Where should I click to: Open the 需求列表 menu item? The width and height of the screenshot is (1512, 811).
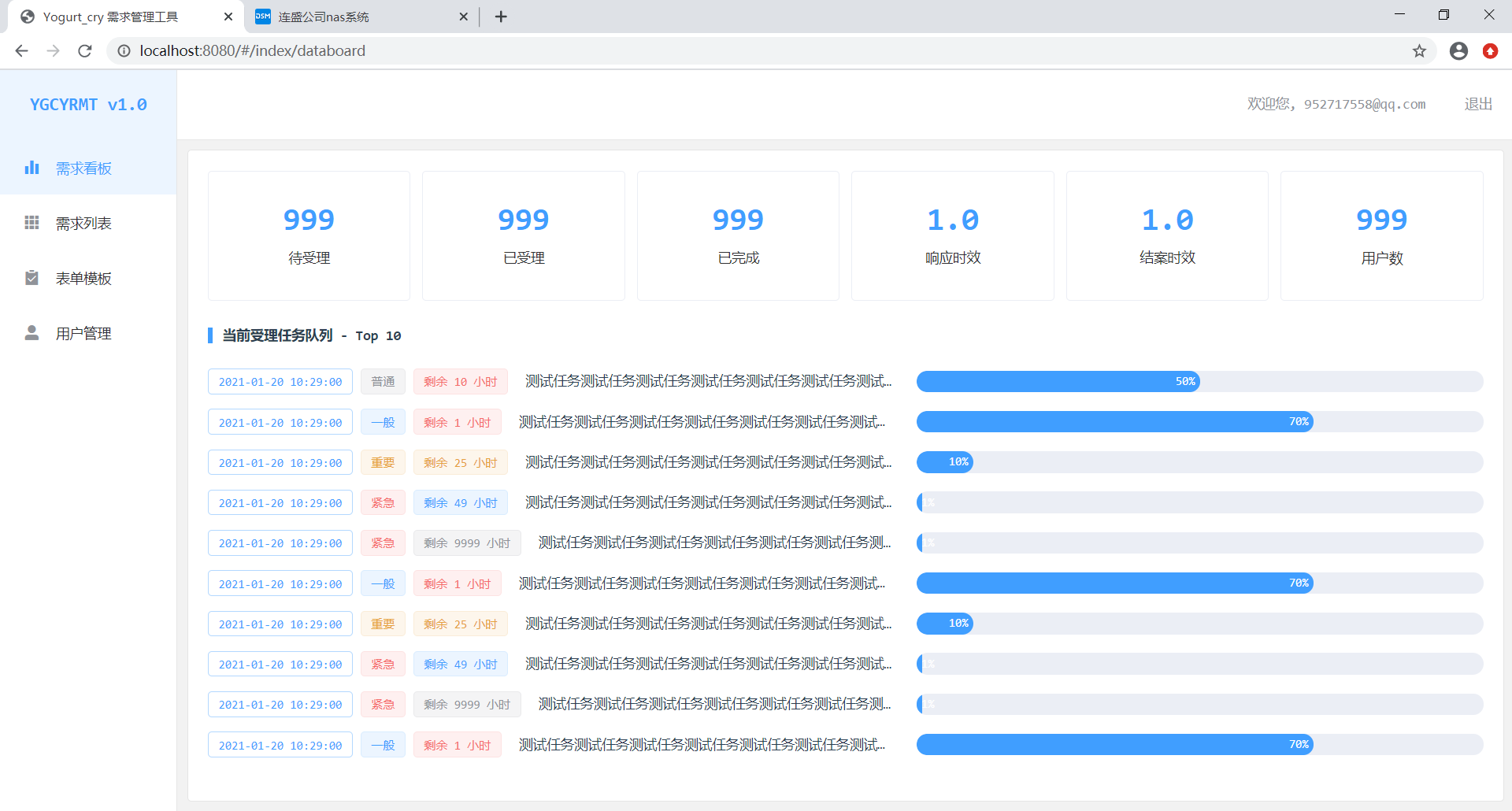click(88, 223)
